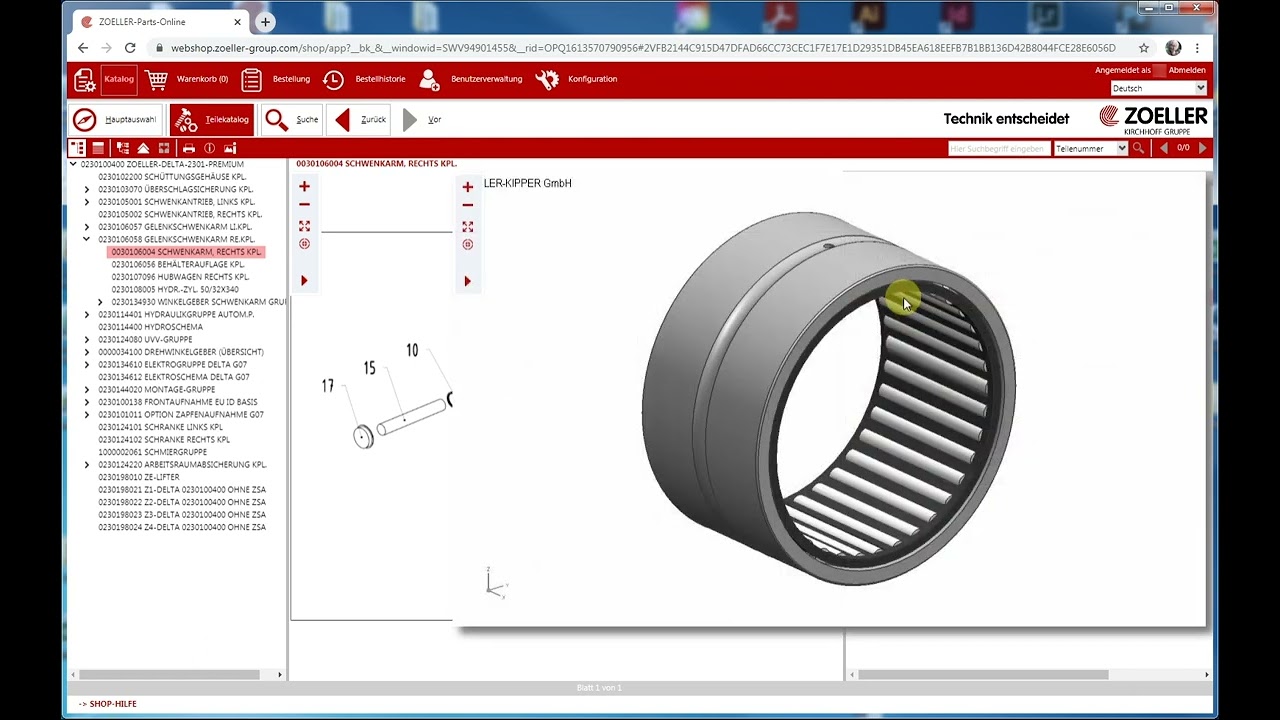Expand 3D view toolbar arrow
Screen dimensions: 1280x720
(x=467, y=282)
